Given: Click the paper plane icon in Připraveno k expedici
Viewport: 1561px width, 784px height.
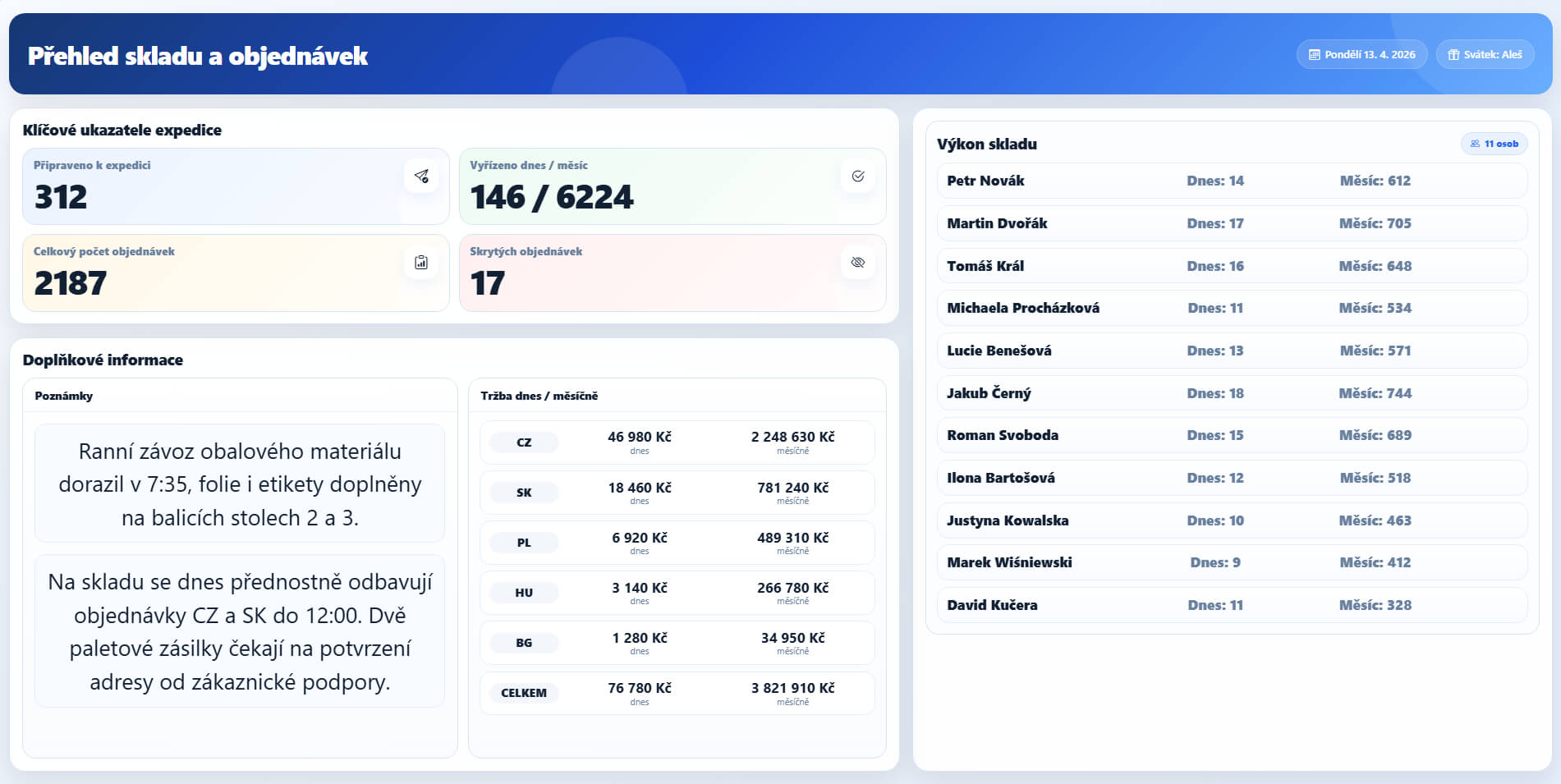Looking at the screenshot, I should (421, 177).
